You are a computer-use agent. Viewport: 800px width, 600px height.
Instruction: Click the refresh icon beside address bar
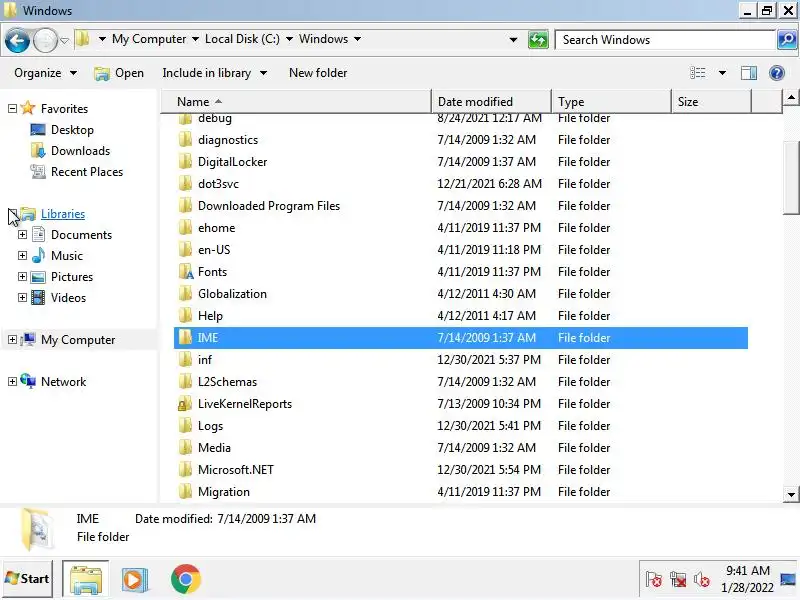[x=538, y=40]
